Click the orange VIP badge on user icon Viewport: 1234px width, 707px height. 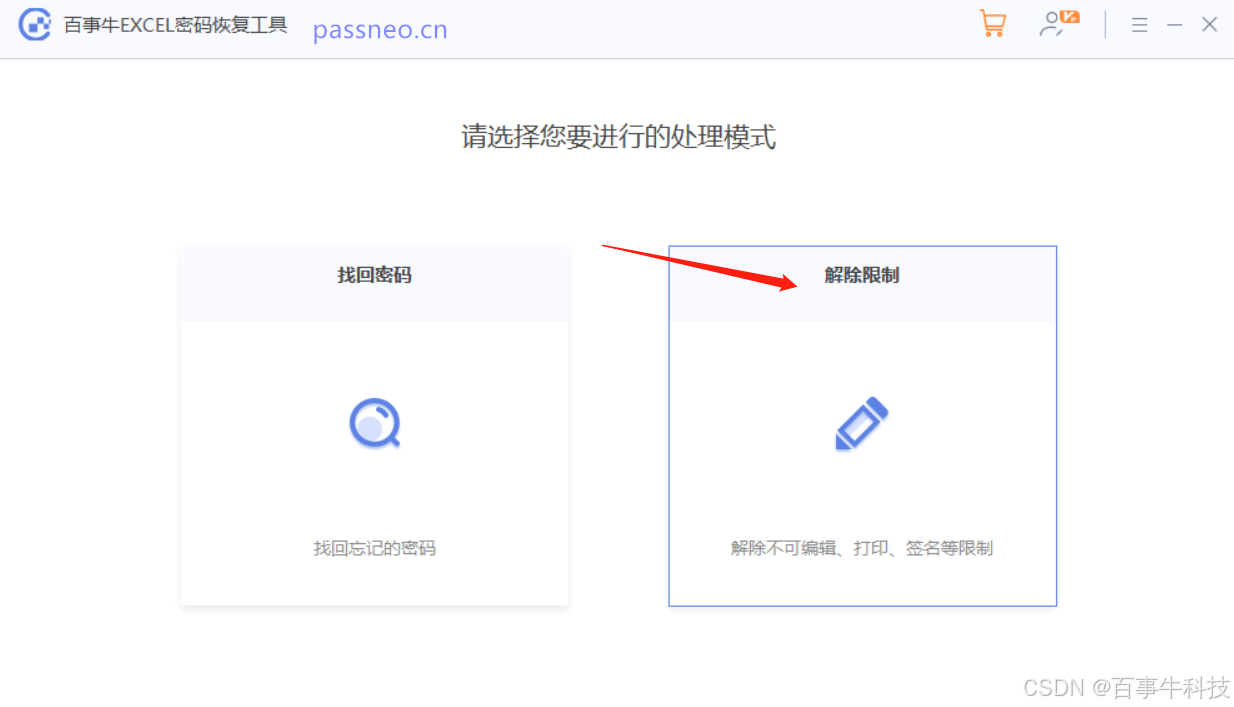1070,17
